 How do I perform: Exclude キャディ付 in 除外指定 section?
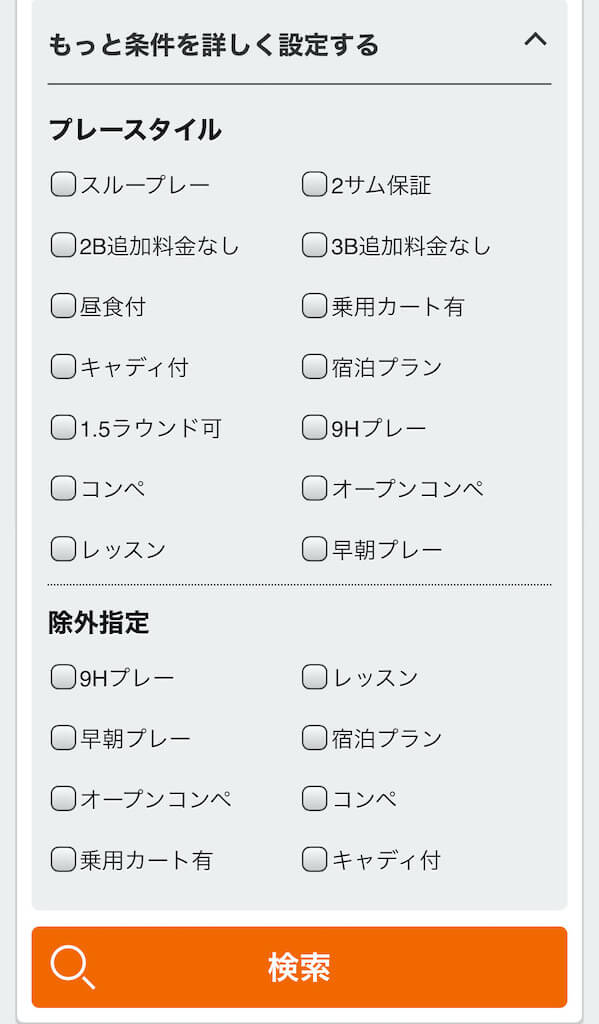click(314, 859)
